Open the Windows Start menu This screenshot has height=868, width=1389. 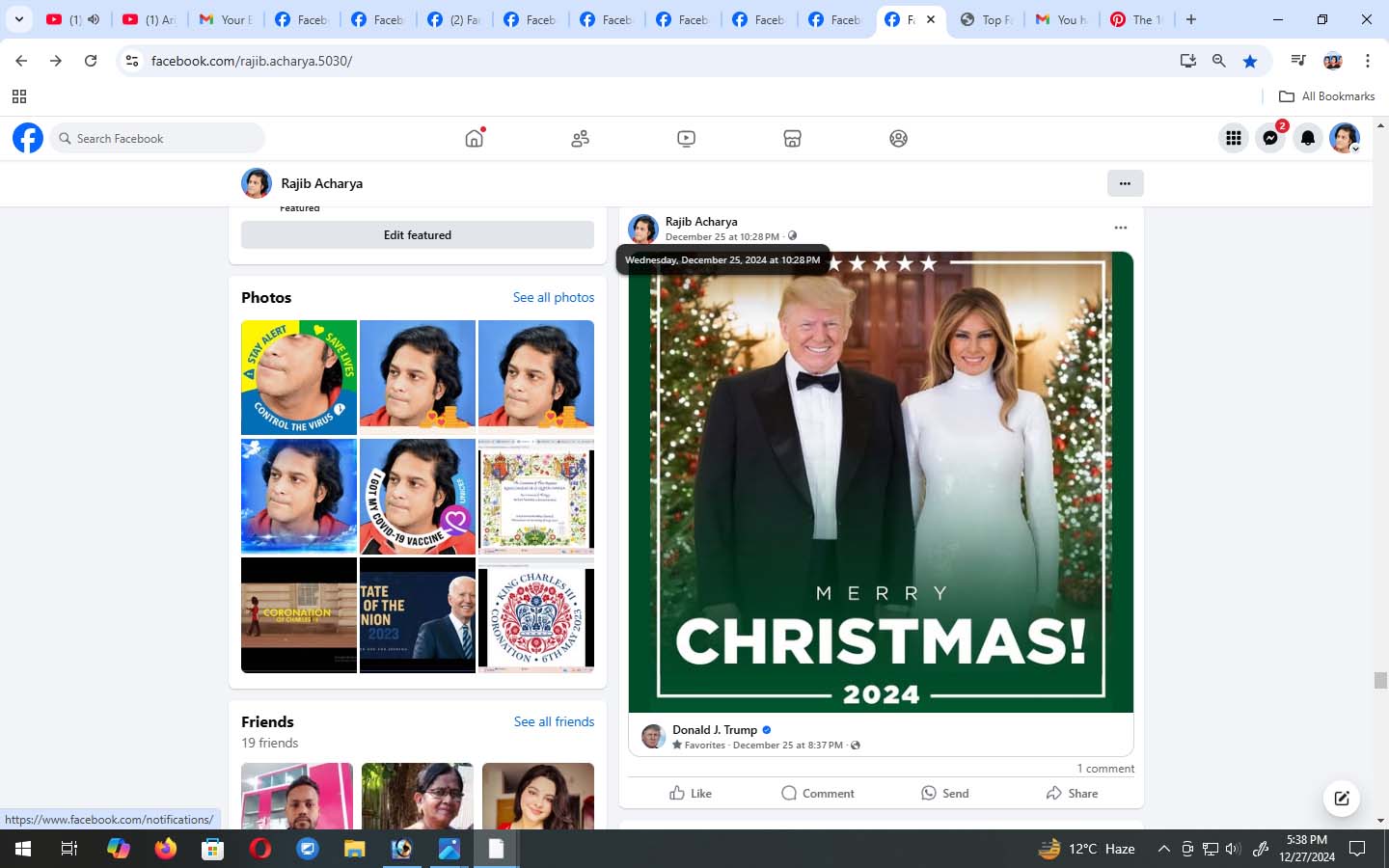pos(22,849)
